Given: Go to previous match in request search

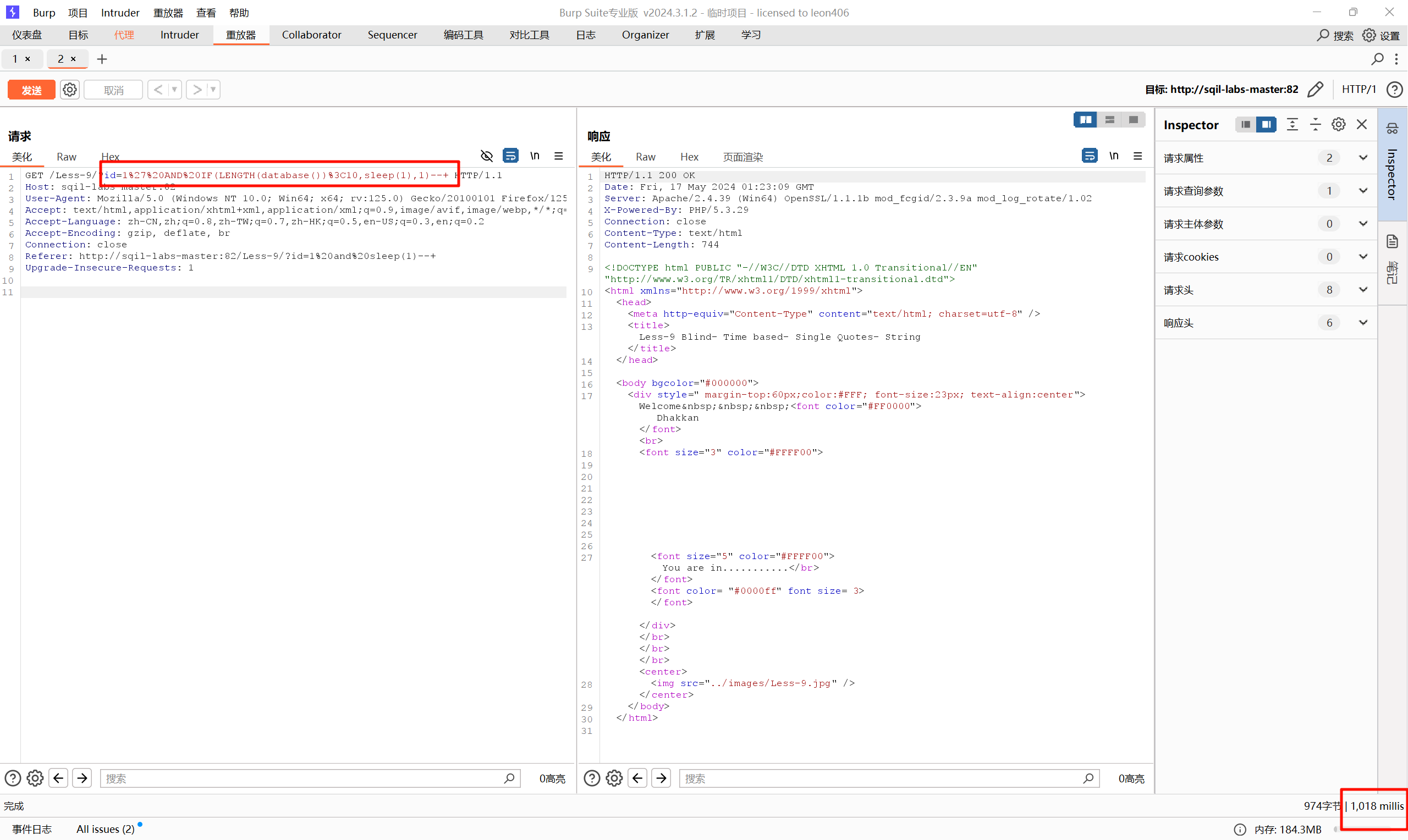Looking at the screenshot, I should coord(58,778).
